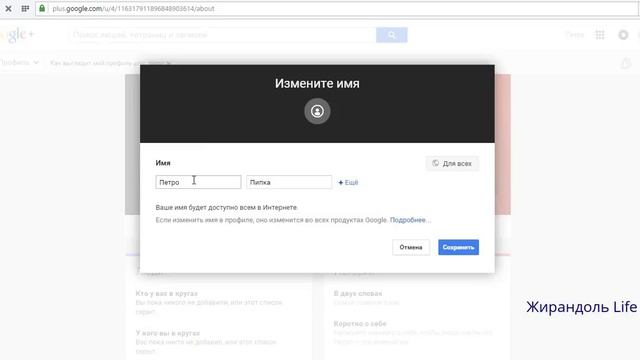Click the address bar URL
Viewport: 640px width, 360px height.
coord(133,9)
